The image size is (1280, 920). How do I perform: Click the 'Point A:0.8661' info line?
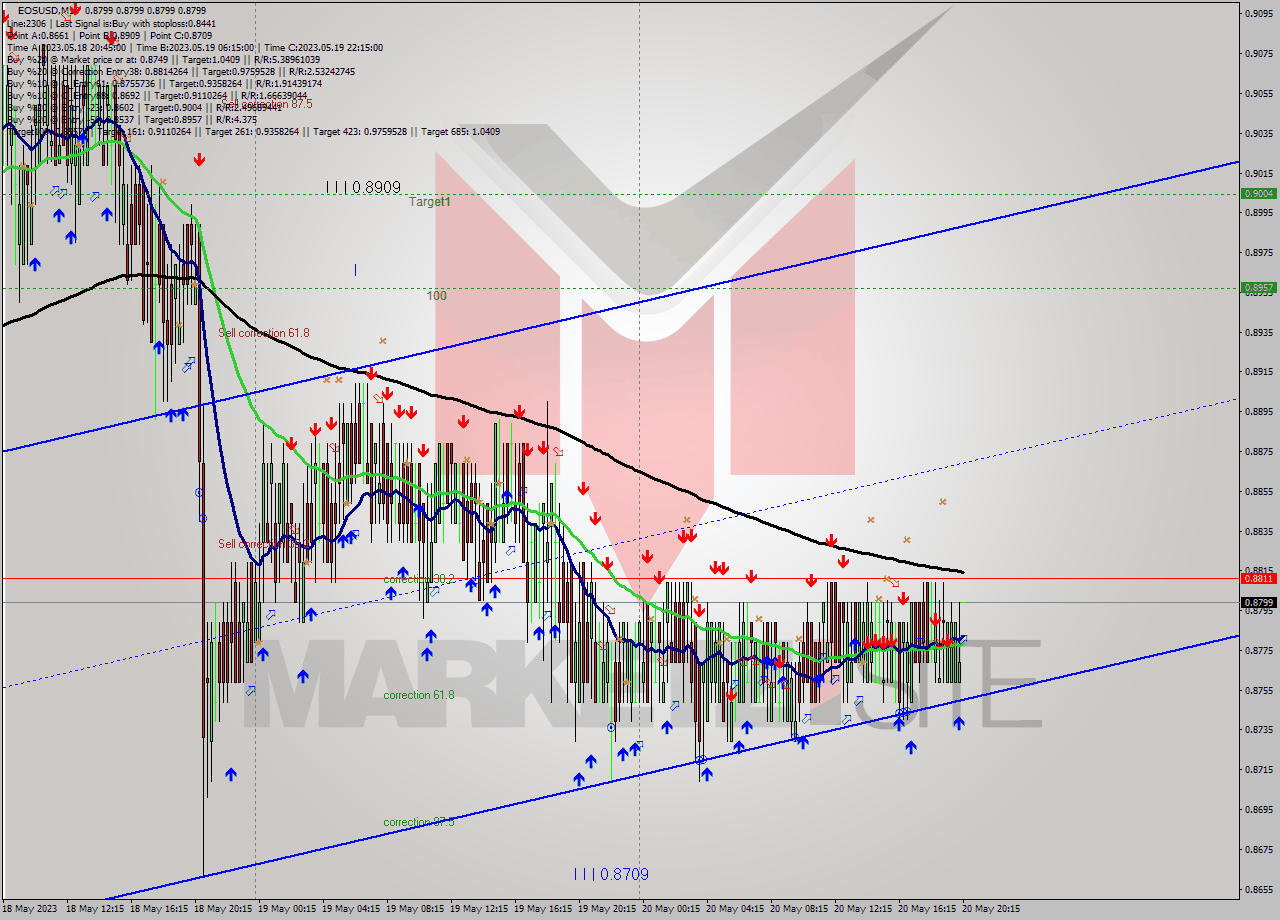38,35
